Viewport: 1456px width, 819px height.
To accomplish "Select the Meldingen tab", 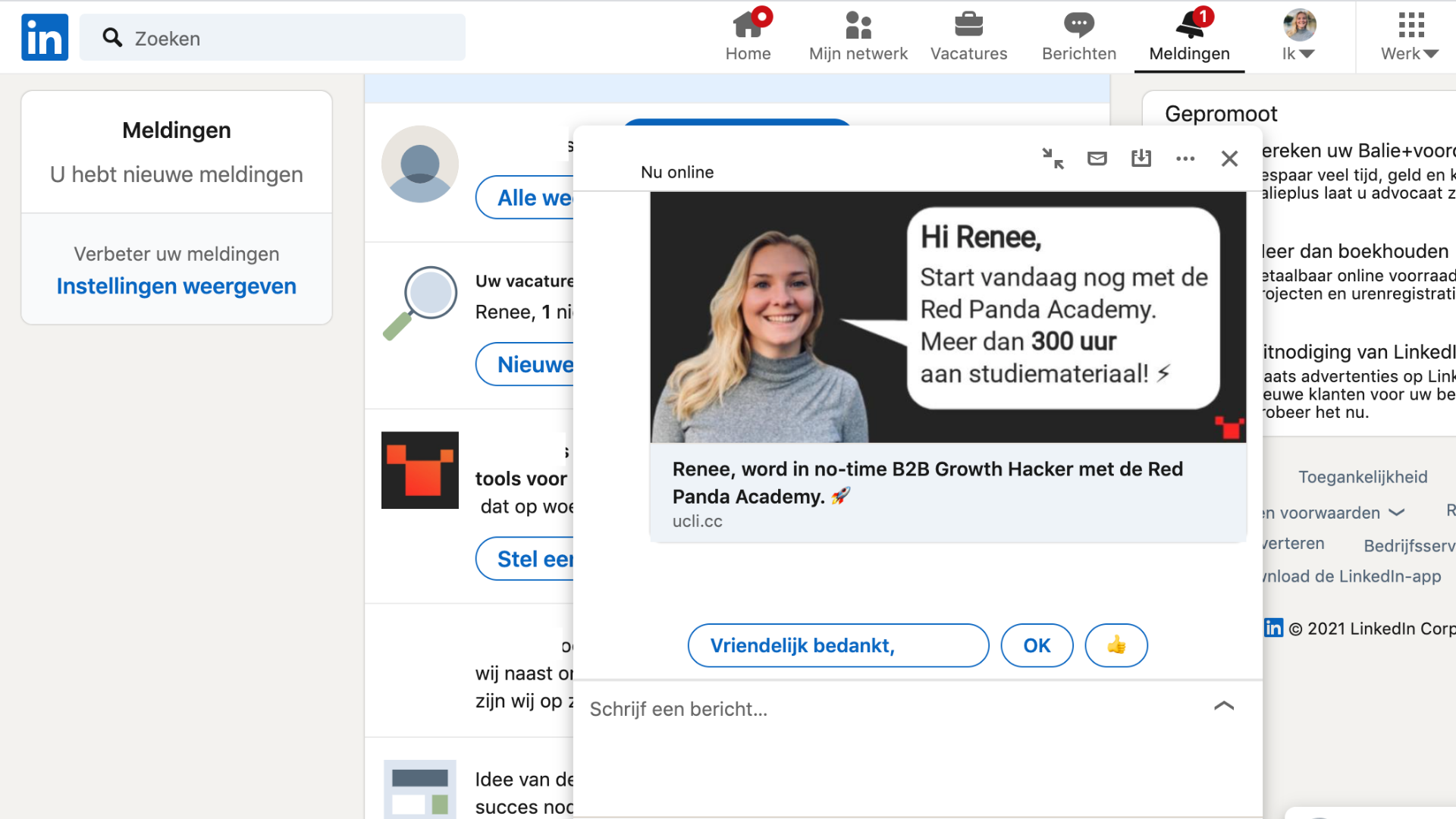I will (x=1189, y=36).
